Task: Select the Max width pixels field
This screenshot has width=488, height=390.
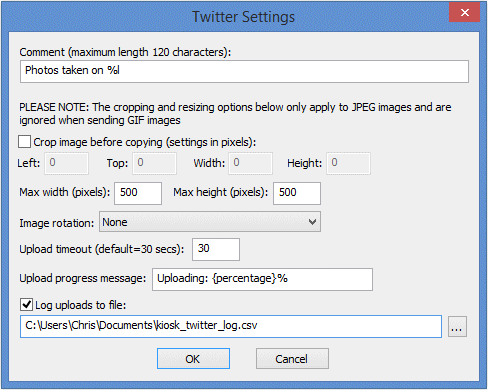Action: tap(138, 193)
